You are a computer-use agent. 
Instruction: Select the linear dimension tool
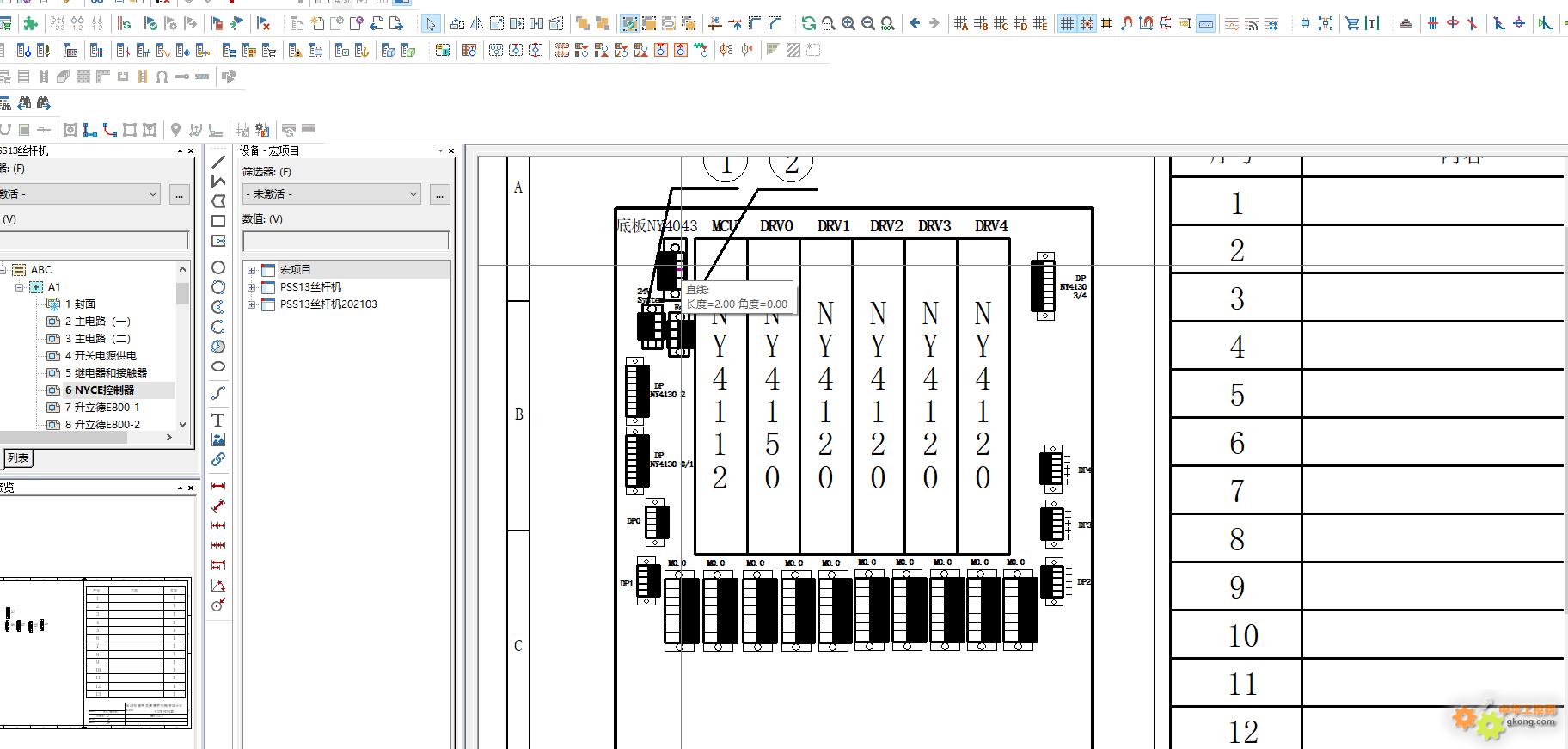[x=218, y=486]
